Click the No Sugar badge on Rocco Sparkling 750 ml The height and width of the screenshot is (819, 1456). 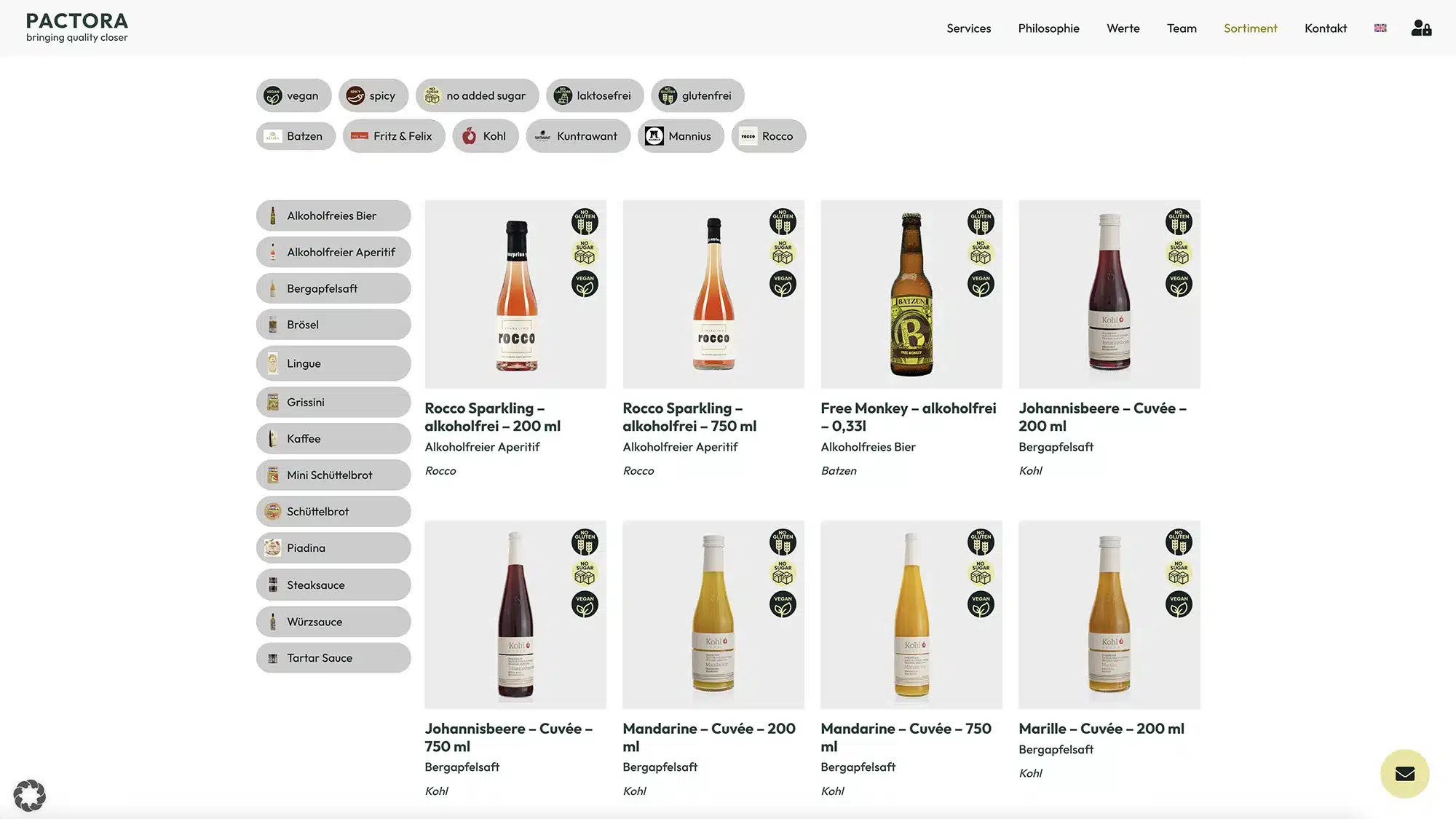coord(783,253)
